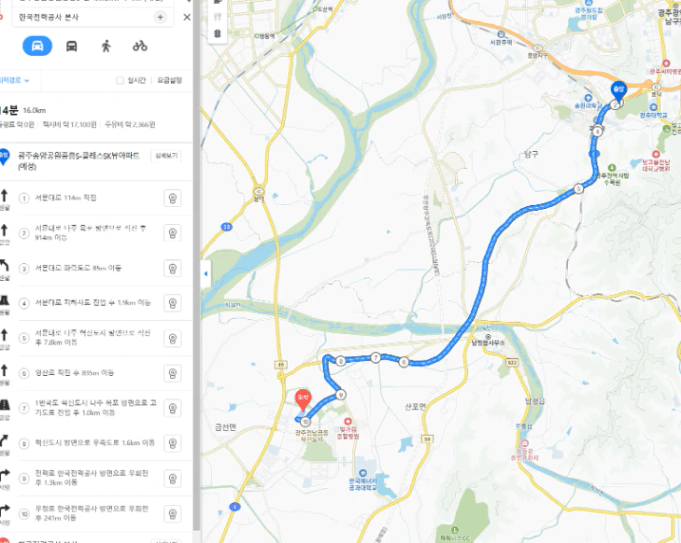Add a waypoint with the plus icon
681x543 pixels.
160,17
